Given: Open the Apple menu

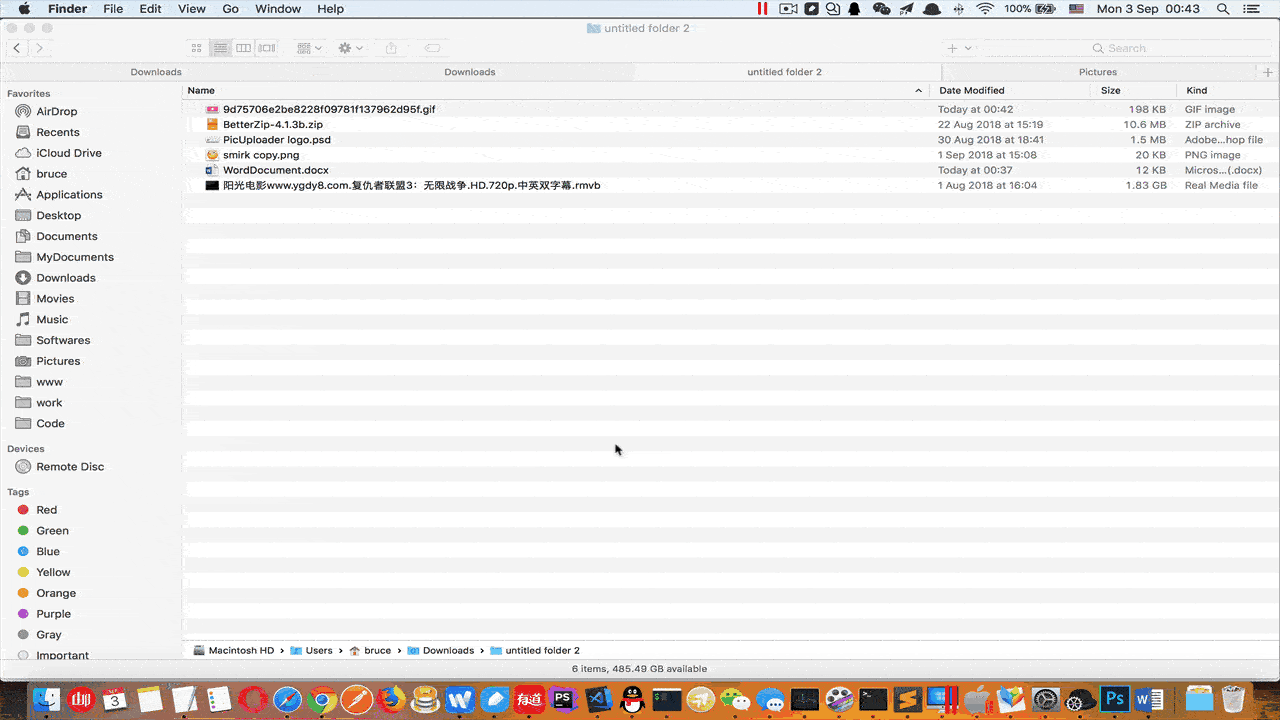Looking at the screenshot, I should pyautogui.click(x=24, y=9).
